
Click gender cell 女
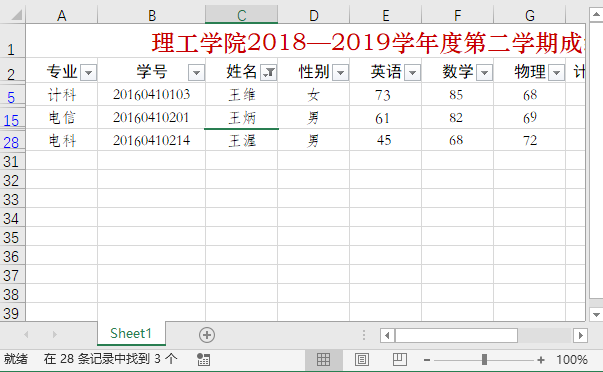314,95
